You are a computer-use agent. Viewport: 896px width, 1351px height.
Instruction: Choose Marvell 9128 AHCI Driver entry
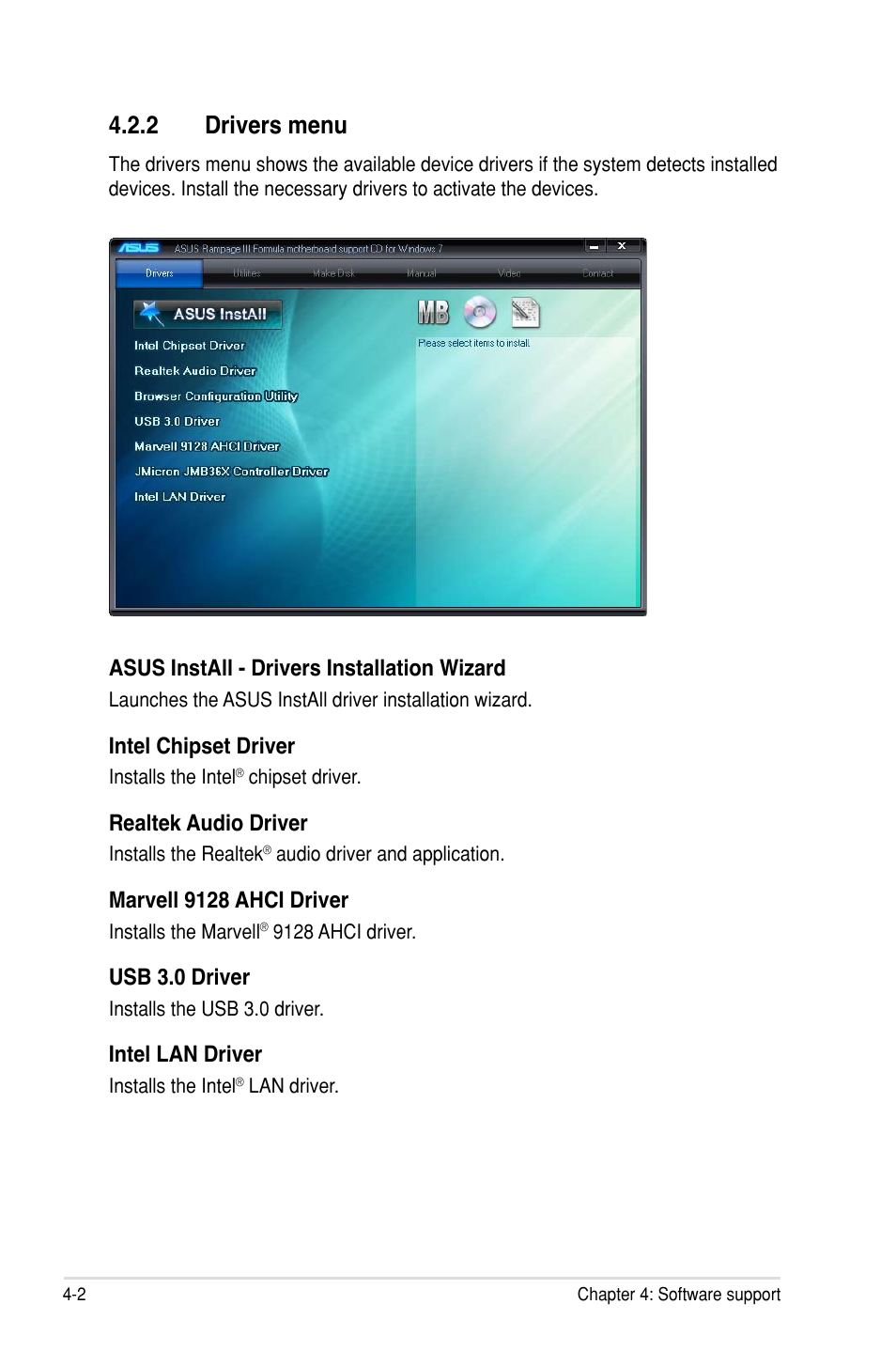207,447
